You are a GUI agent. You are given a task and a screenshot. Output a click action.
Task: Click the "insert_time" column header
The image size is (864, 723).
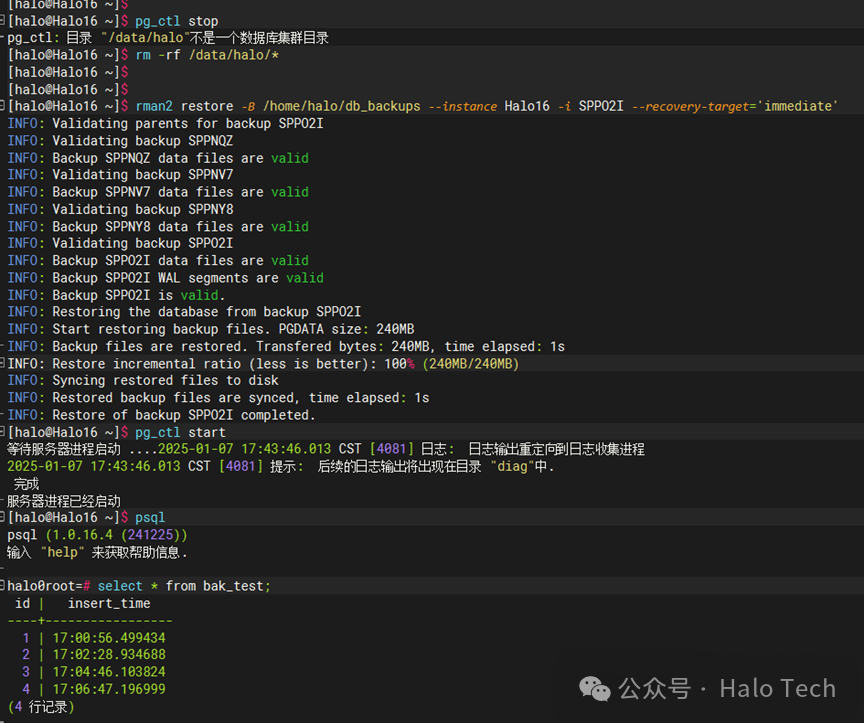pyautogui.click(x=109, y=603)
